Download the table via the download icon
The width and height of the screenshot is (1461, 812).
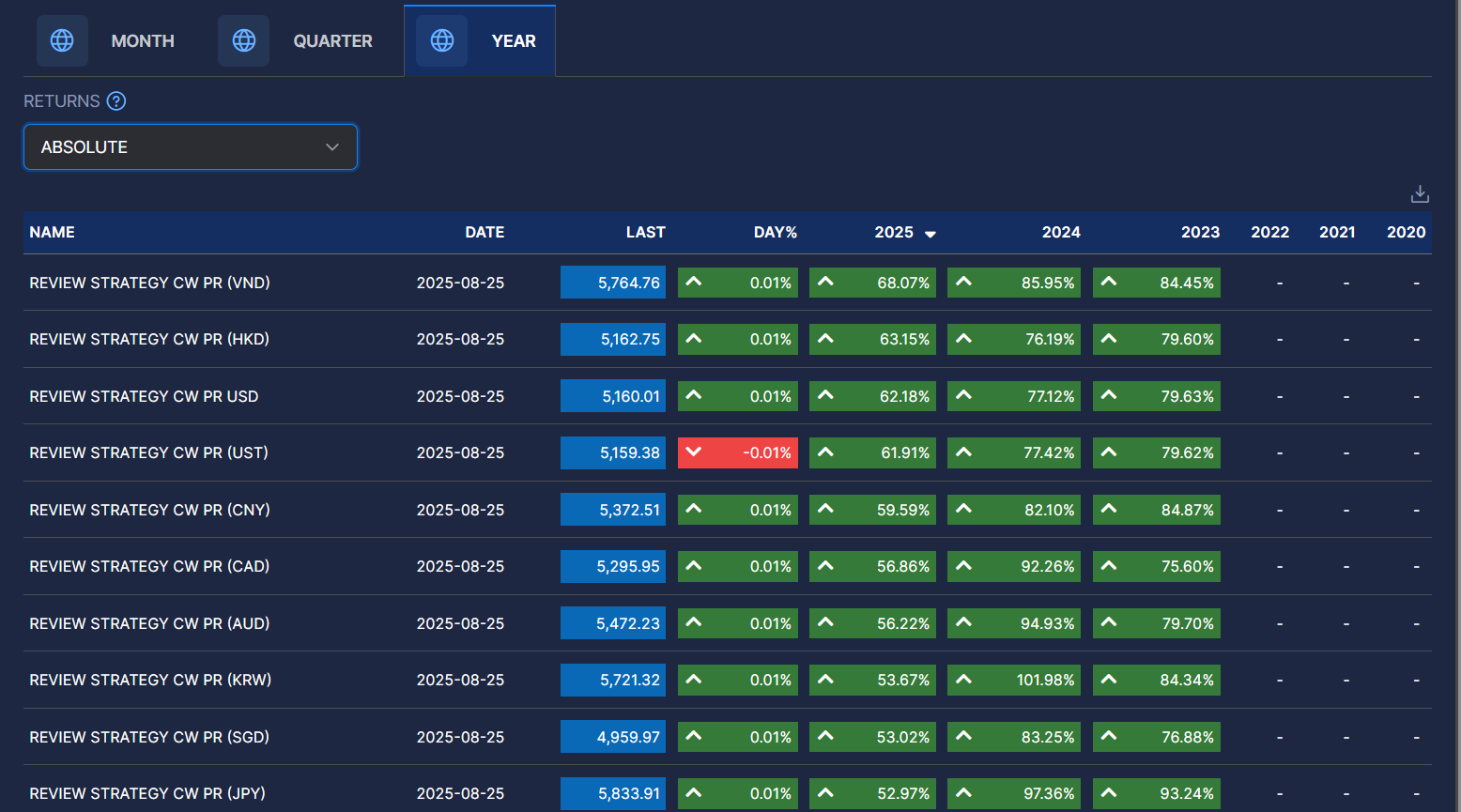[x=1420, y=193]
